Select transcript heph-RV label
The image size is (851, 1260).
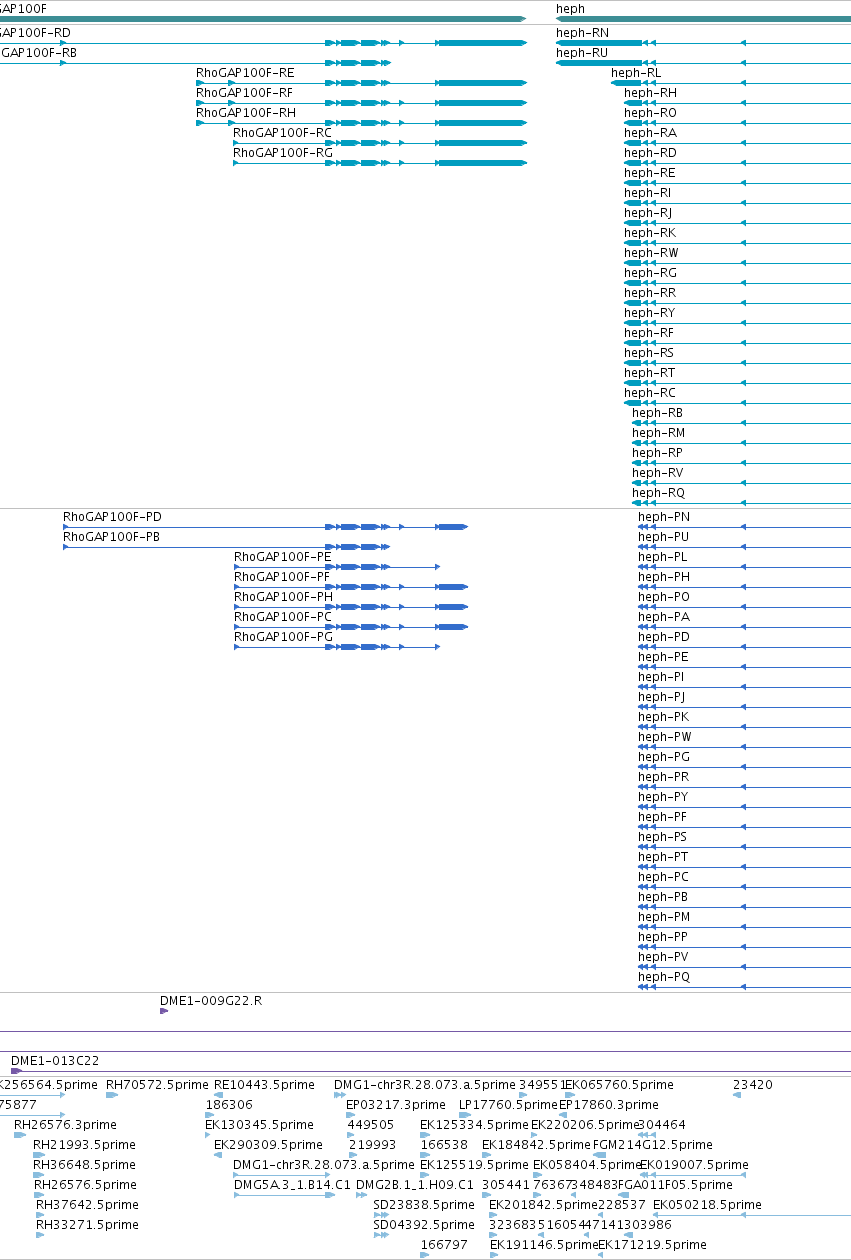click(658, 473)
